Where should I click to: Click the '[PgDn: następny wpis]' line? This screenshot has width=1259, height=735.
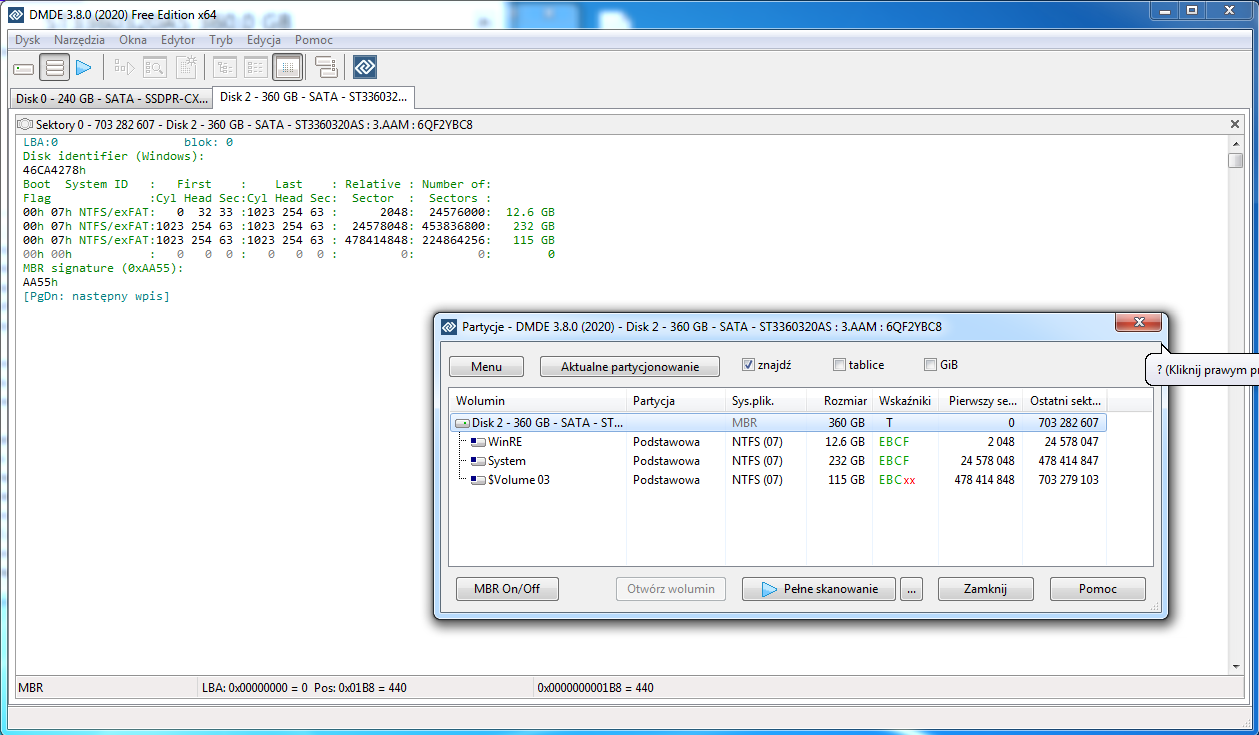[x=96, y=297]
